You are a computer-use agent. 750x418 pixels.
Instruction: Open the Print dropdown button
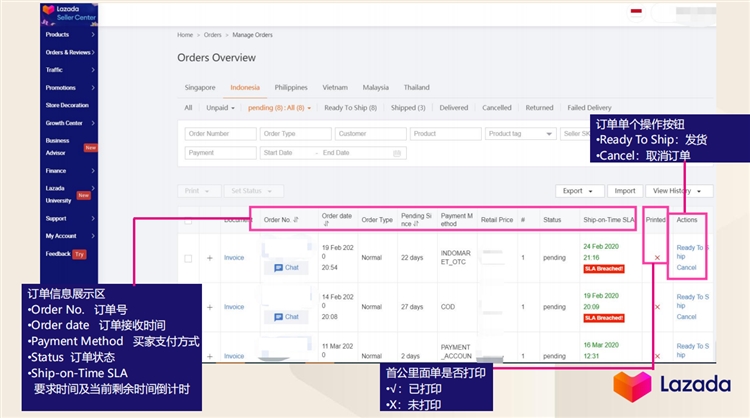coord(199,191)
